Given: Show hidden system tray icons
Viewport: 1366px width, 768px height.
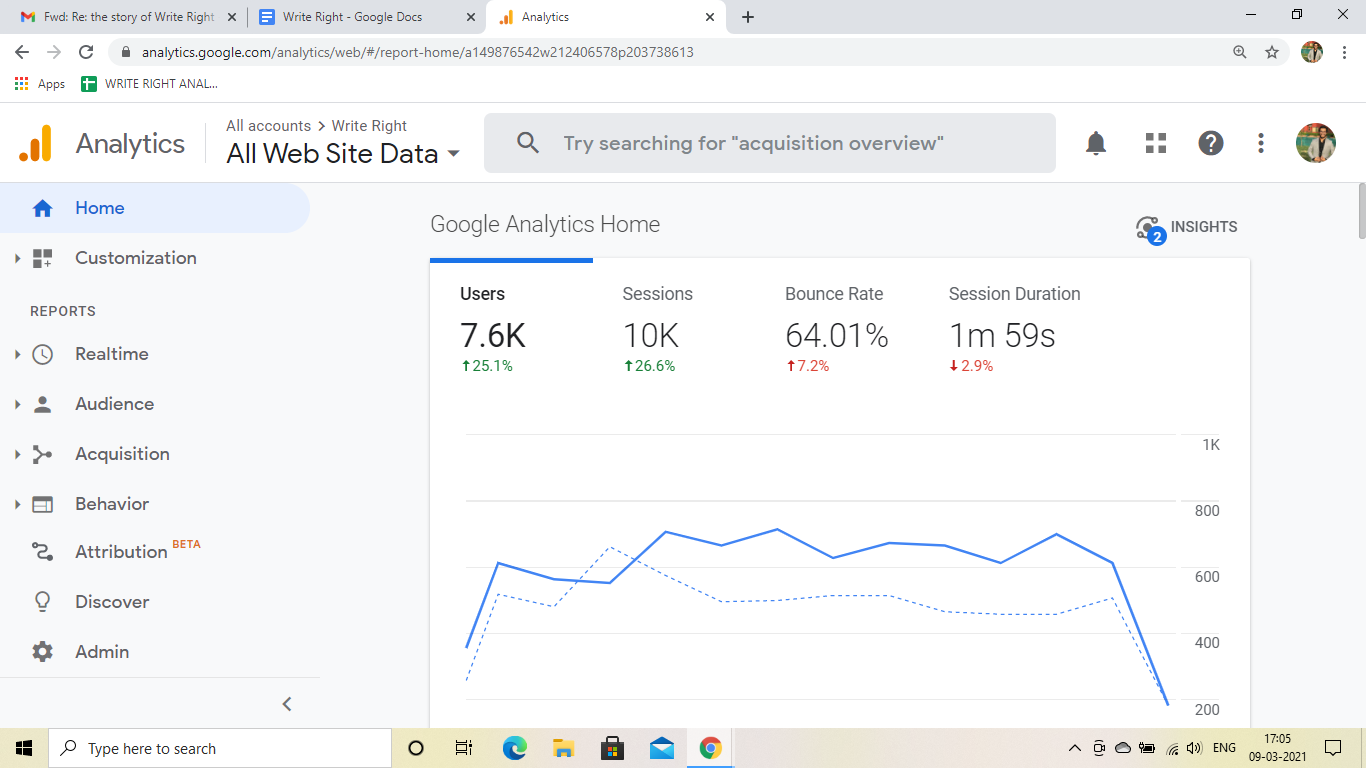Looking at the screenshot, I should [x=1075, y=748].
